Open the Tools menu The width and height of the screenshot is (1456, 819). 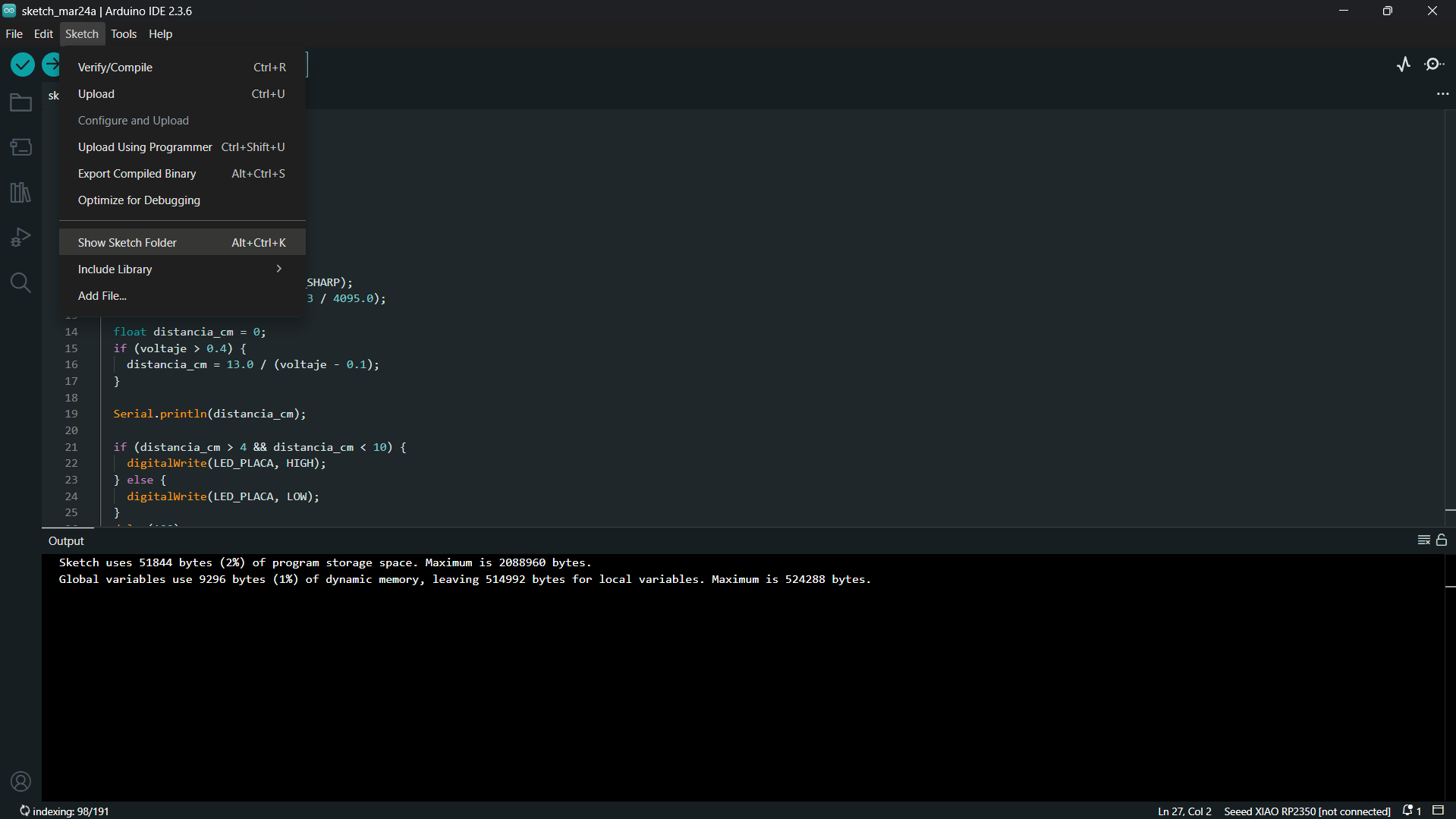[123, 33]
